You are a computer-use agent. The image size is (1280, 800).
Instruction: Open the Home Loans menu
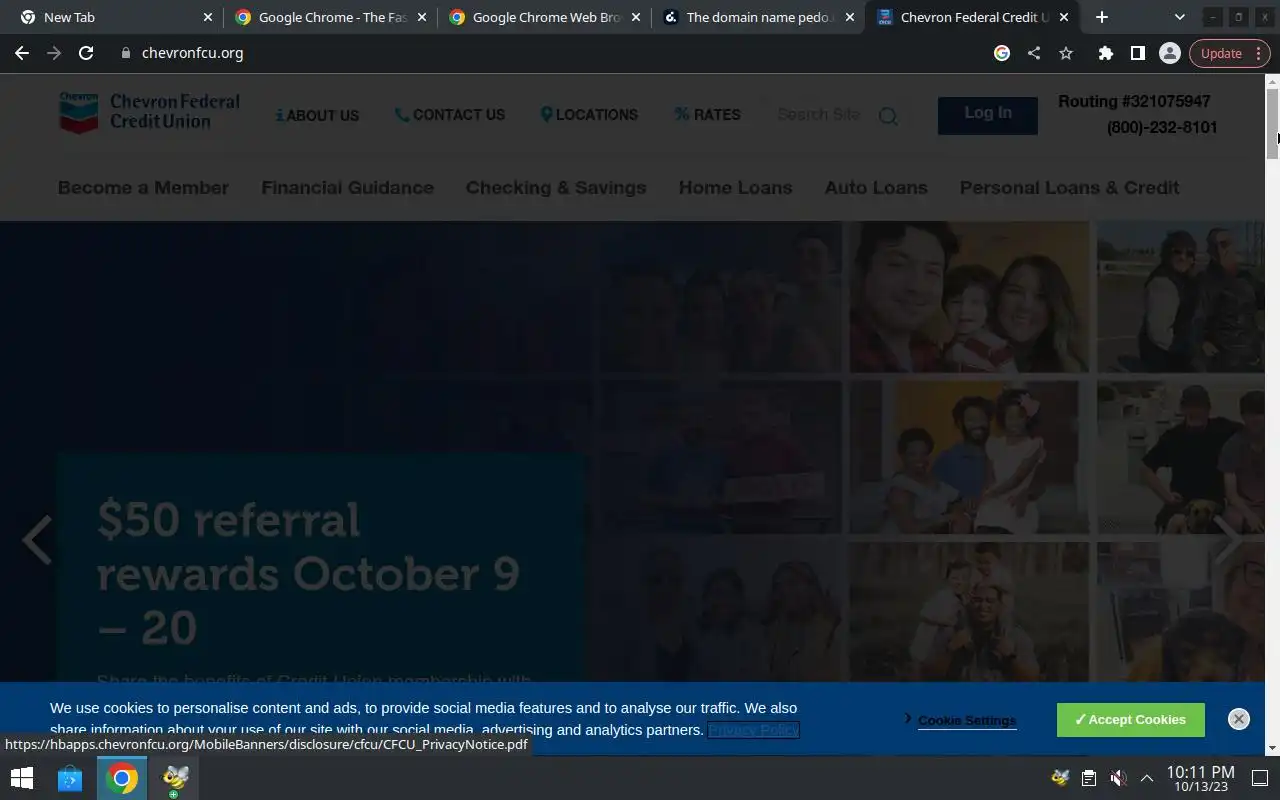pyautogui.click(x=735, y=188)
